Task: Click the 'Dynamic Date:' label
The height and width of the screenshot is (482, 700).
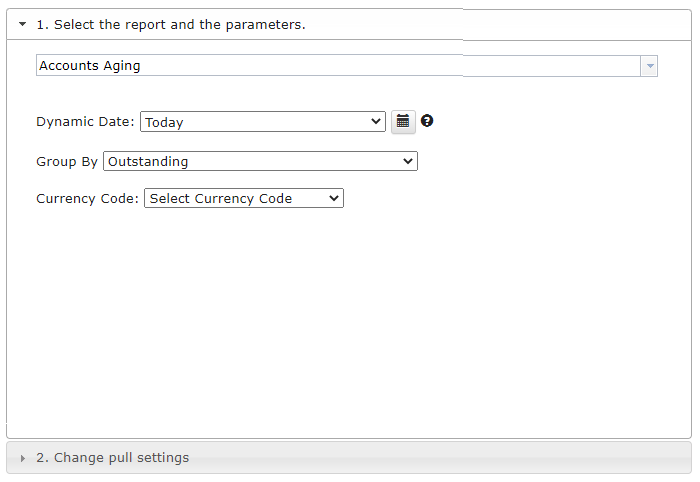Action: (x=85, y=122)
